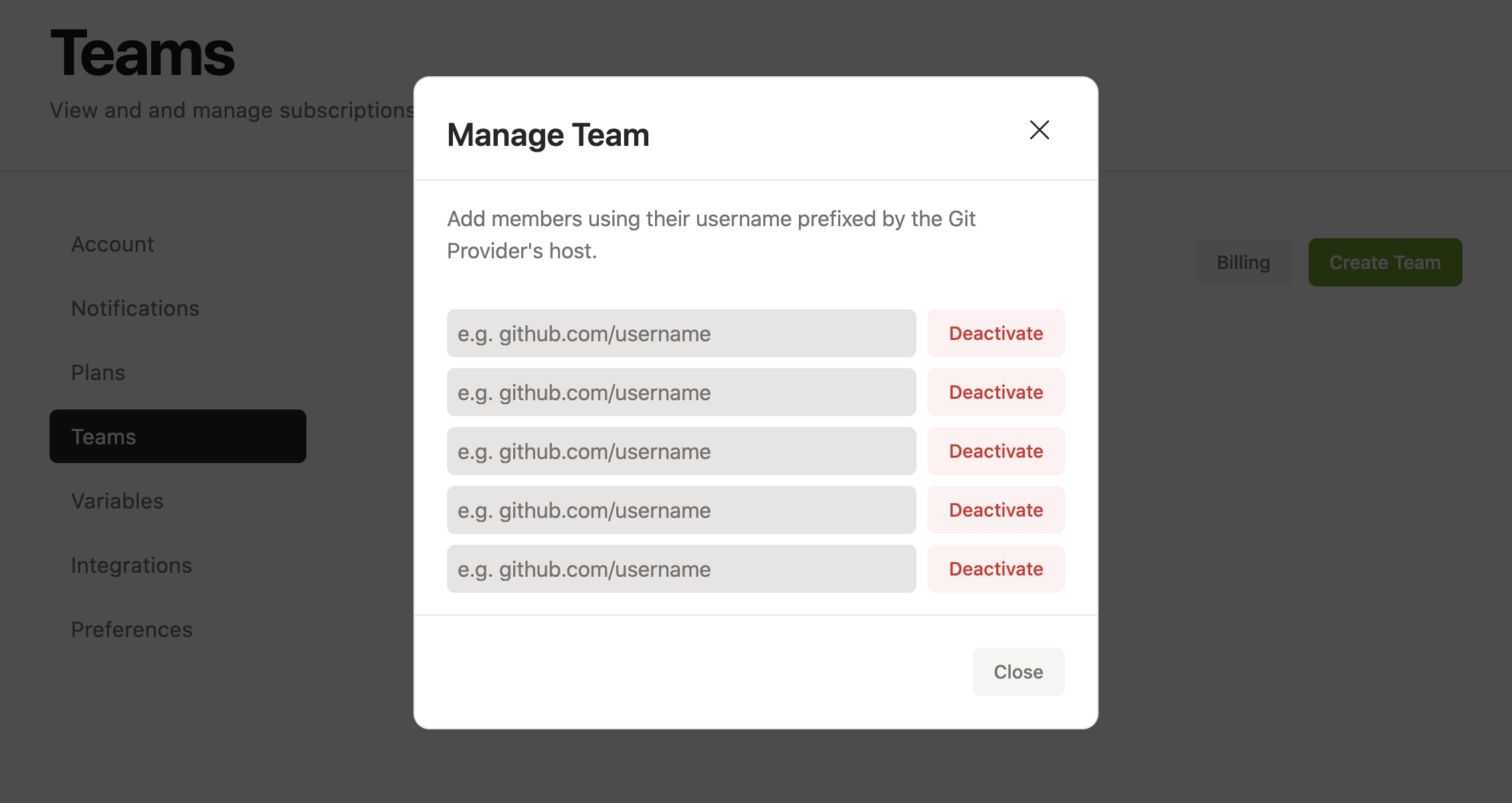Deactivate the third team member slot
The image size is (1512, 803).
click(996, 451)
